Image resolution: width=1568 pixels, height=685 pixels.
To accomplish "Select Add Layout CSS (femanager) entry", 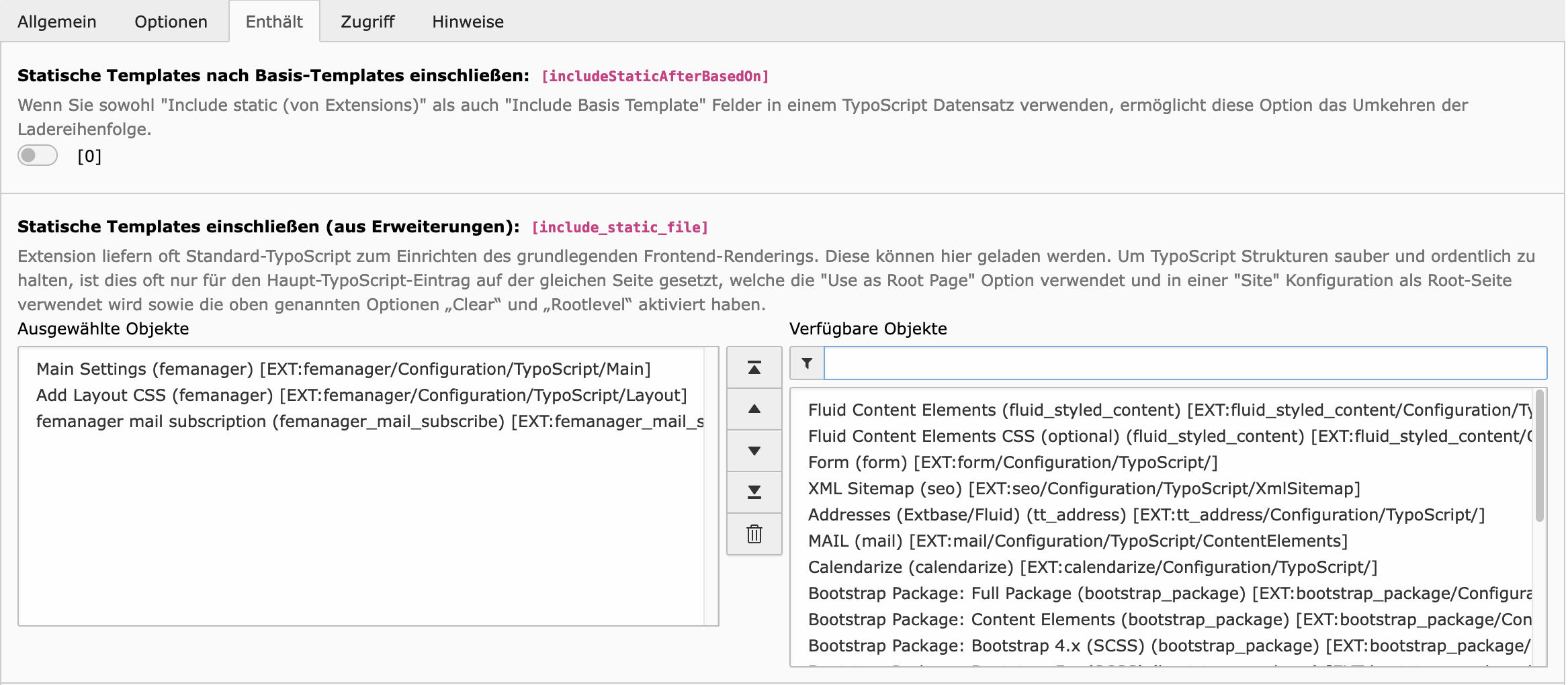I will point(361,395).
